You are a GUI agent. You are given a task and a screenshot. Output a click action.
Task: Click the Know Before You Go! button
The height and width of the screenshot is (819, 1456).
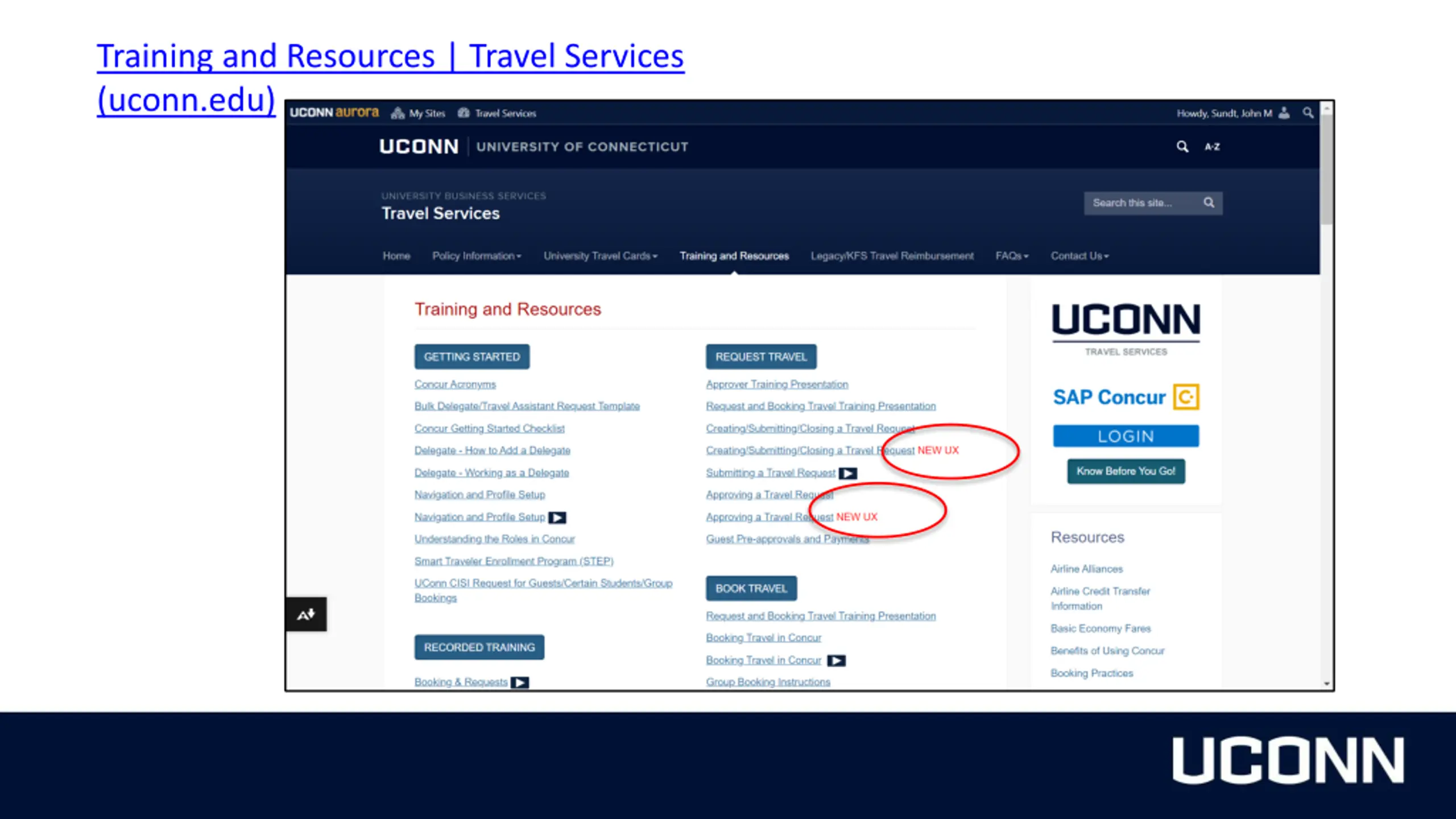pos(1126,471)
